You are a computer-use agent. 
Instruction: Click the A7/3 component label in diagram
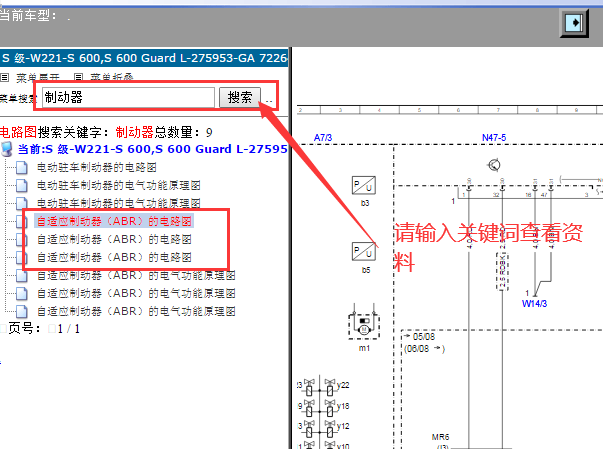pos(323,138)
